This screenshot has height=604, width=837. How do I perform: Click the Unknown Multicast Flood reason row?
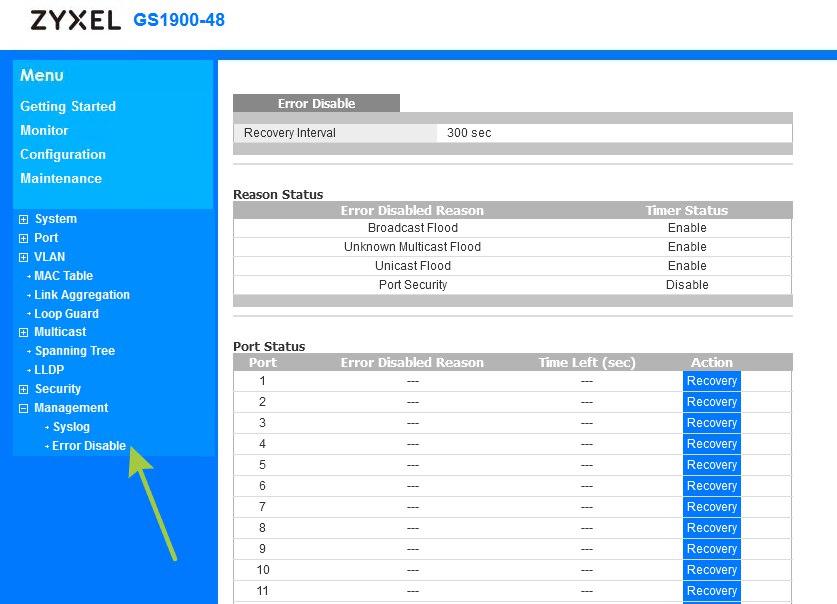click(x=512, y=247)
